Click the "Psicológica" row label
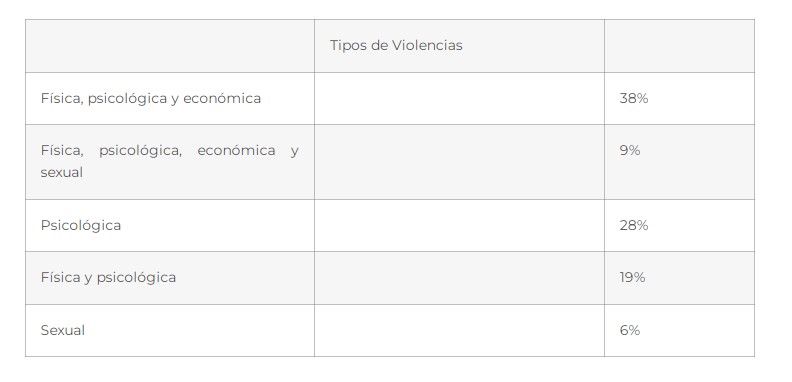 tap(81, 225)
